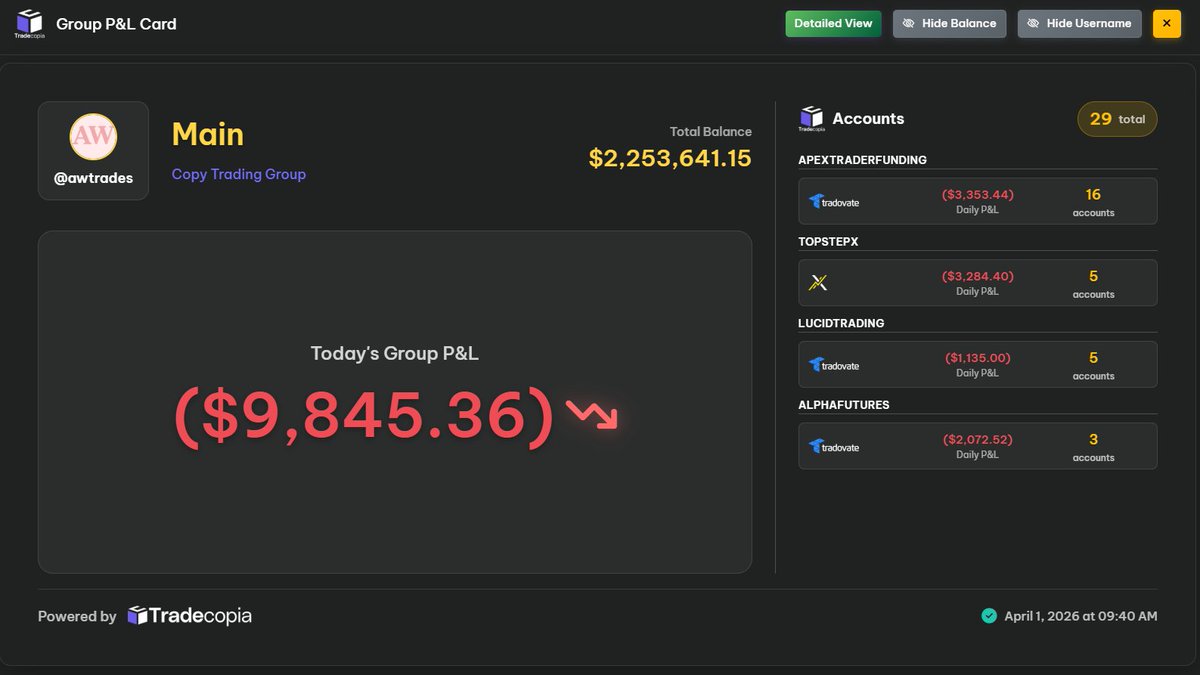Click the Accounts heading
The height and width of the screenshot is (675, 1200).
(x=868, y=119)
